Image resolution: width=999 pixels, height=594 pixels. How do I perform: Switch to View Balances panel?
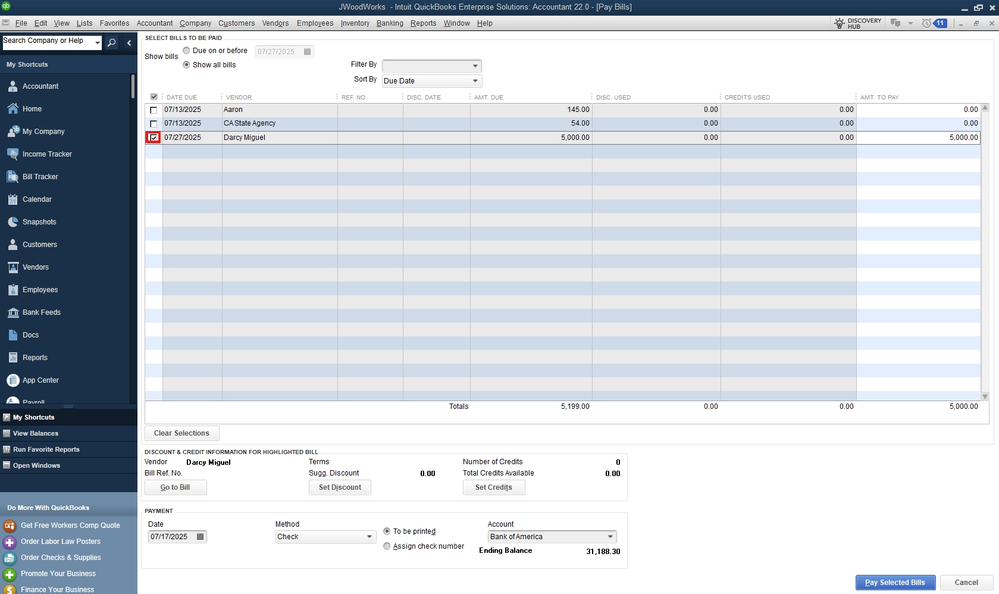click(x=36, y=433)
